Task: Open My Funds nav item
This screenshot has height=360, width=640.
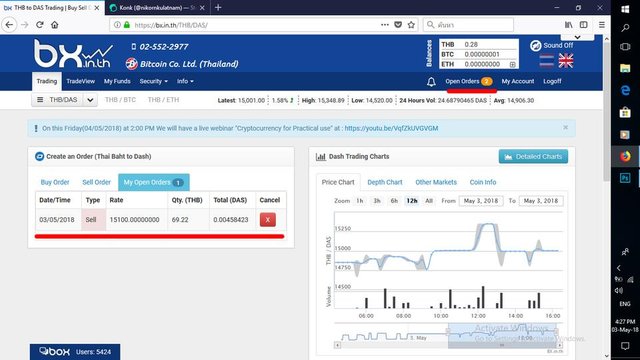Action: (117, 81)
